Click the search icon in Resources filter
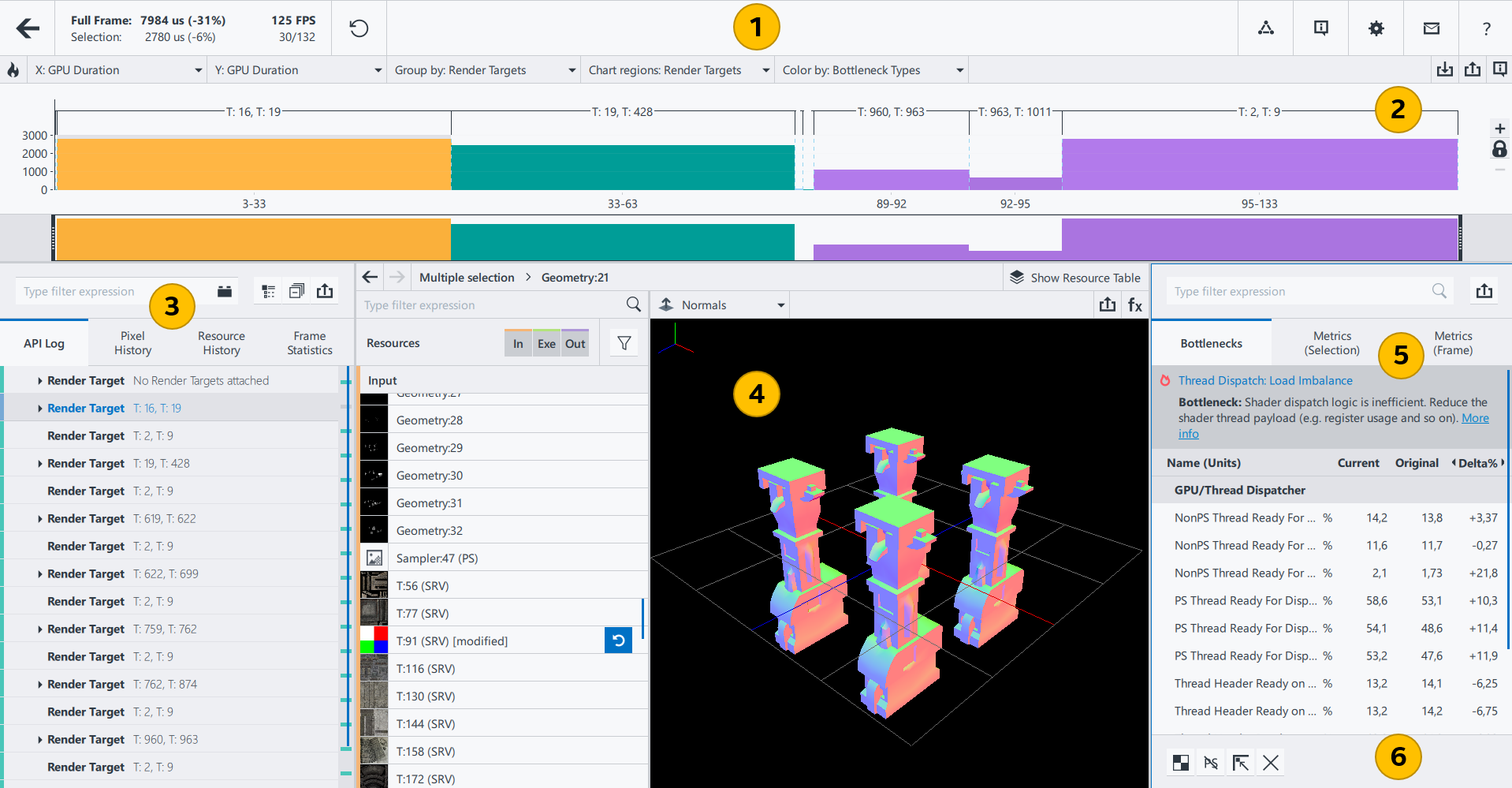This screenshot has width=1512, height=788. [x=633, y=304]
